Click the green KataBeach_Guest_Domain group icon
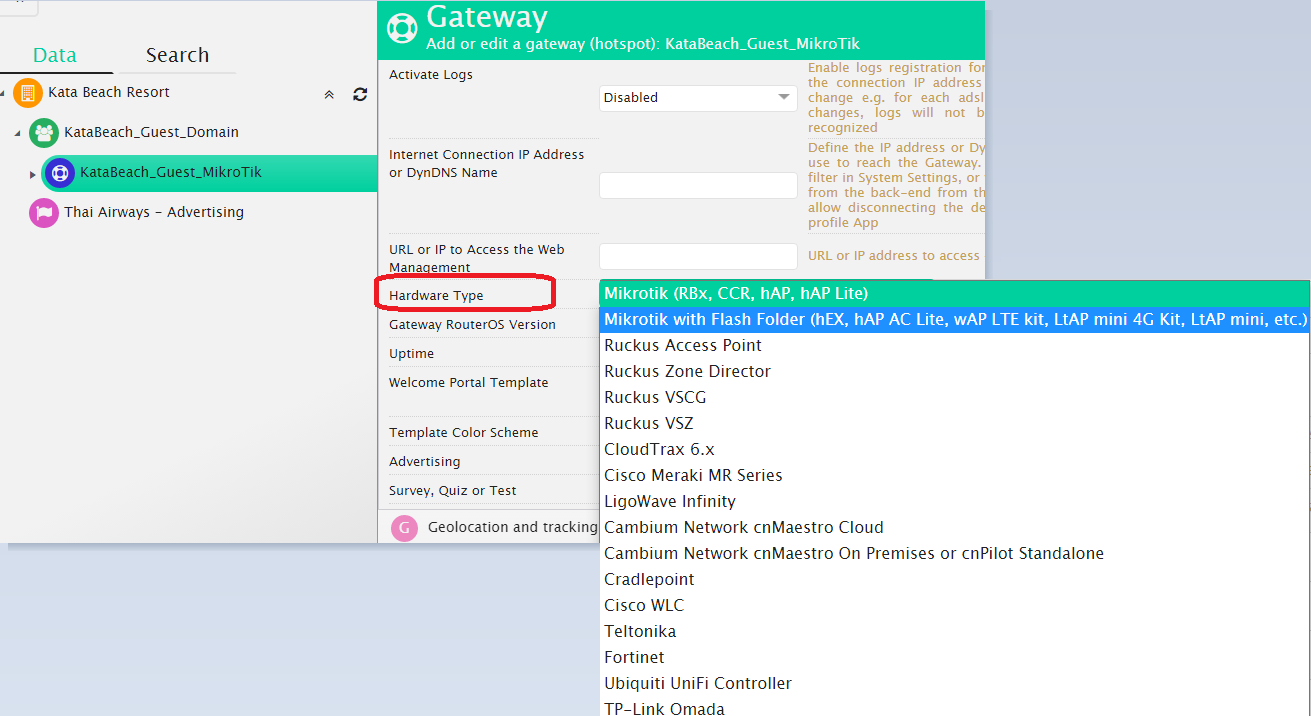The height and width of the screenshot is (716, 1311). tap(44, 132)
